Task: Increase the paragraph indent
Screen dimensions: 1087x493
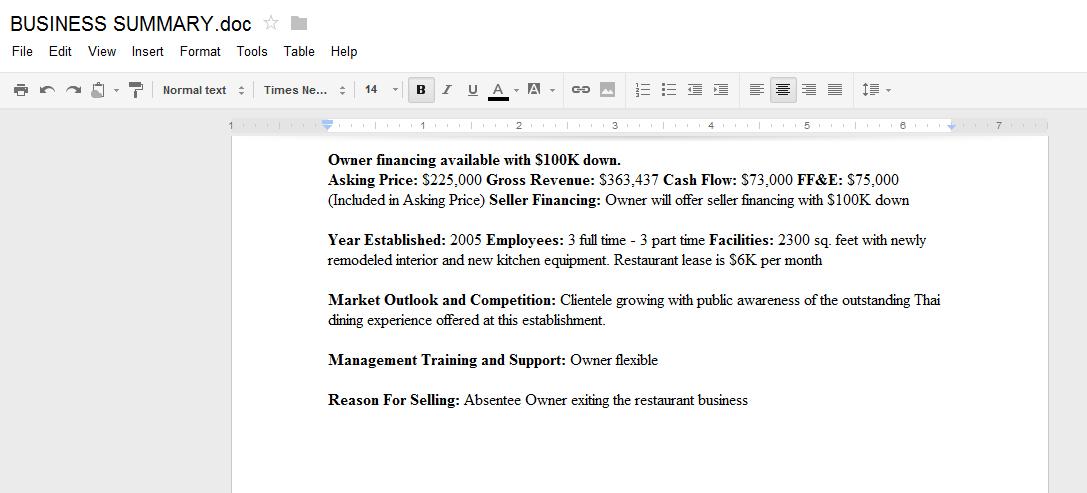Action: point(721,90)
